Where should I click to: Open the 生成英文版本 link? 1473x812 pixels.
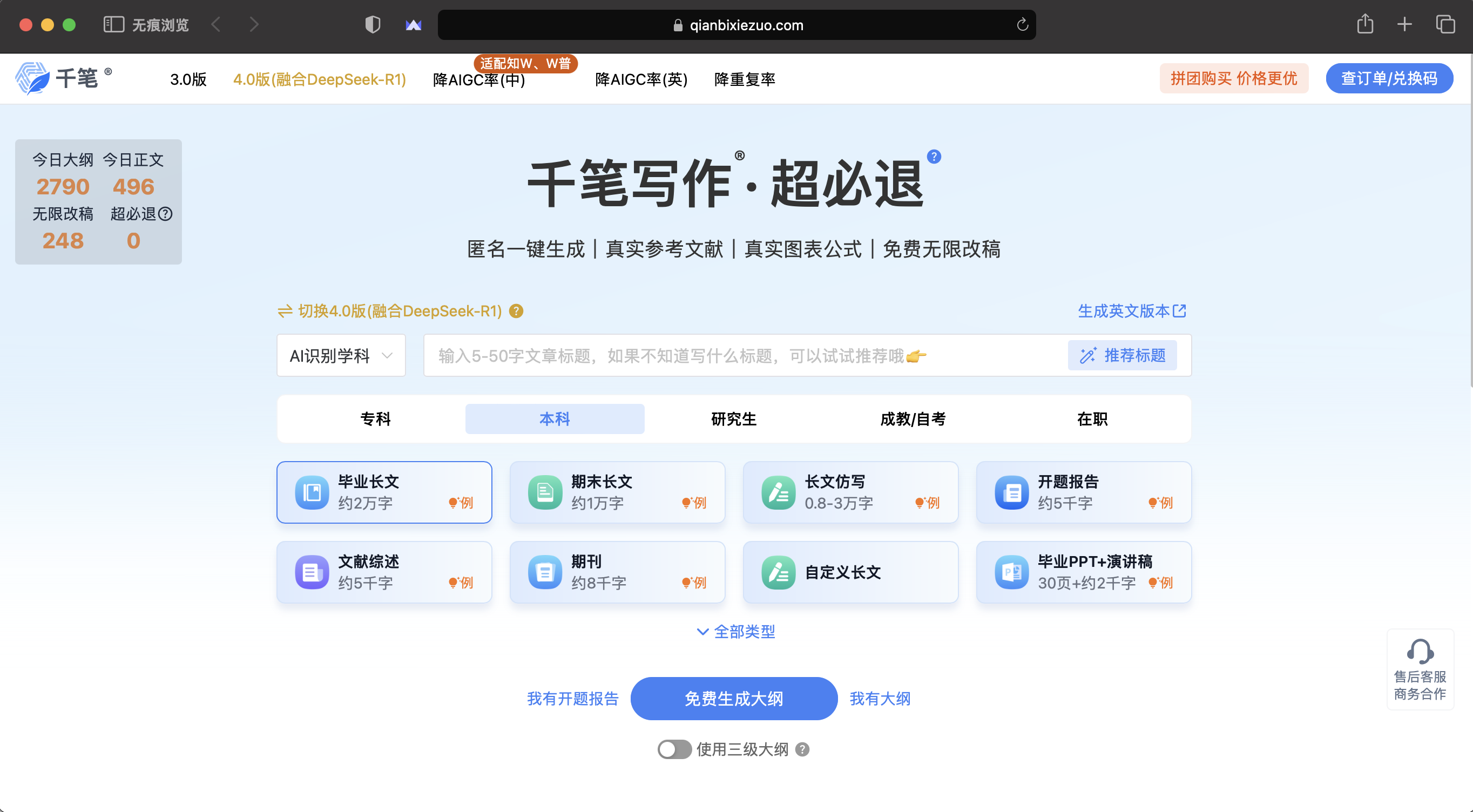pos(1132,311)
